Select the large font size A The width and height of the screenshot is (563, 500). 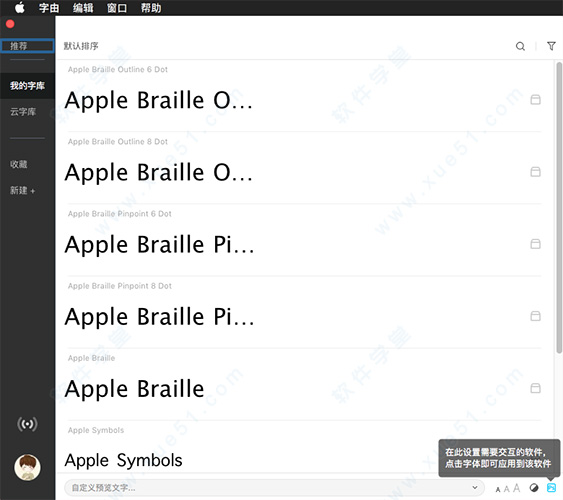pyautogui.click(x=516, y=488)
